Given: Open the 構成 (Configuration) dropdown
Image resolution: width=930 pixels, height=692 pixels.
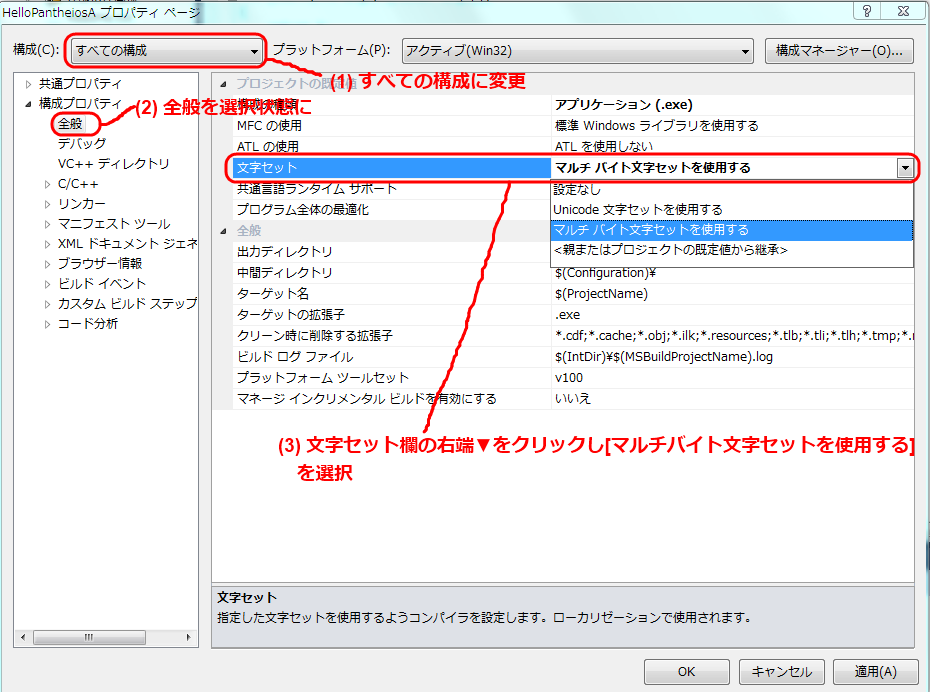Looking at the screenshot, I should (x=166, y=50).
